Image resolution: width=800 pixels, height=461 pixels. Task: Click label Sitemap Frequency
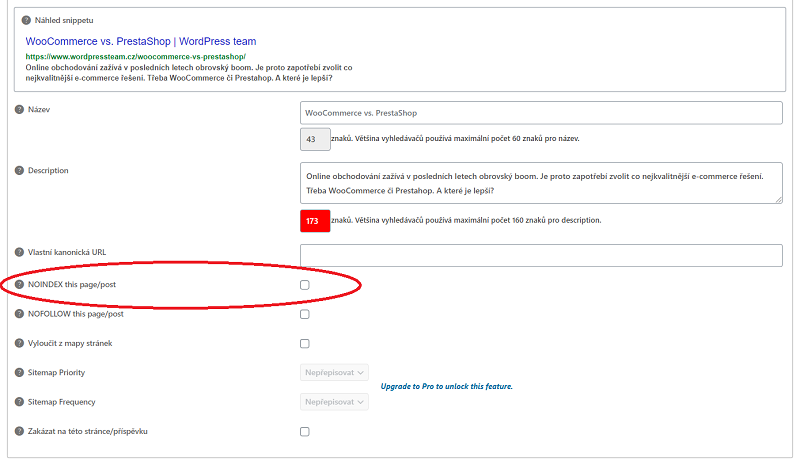[x=61, y=402]
